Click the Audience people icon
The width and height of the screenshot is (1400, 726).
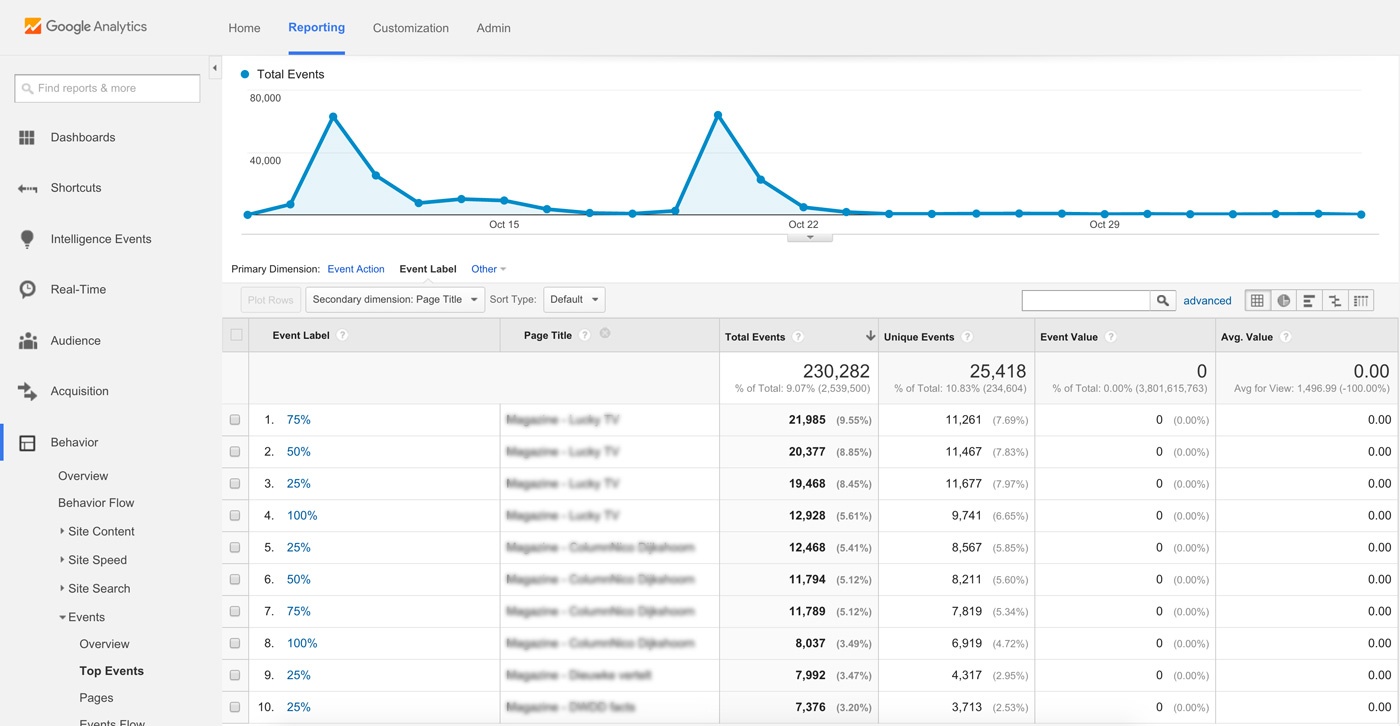click(27, 341)
